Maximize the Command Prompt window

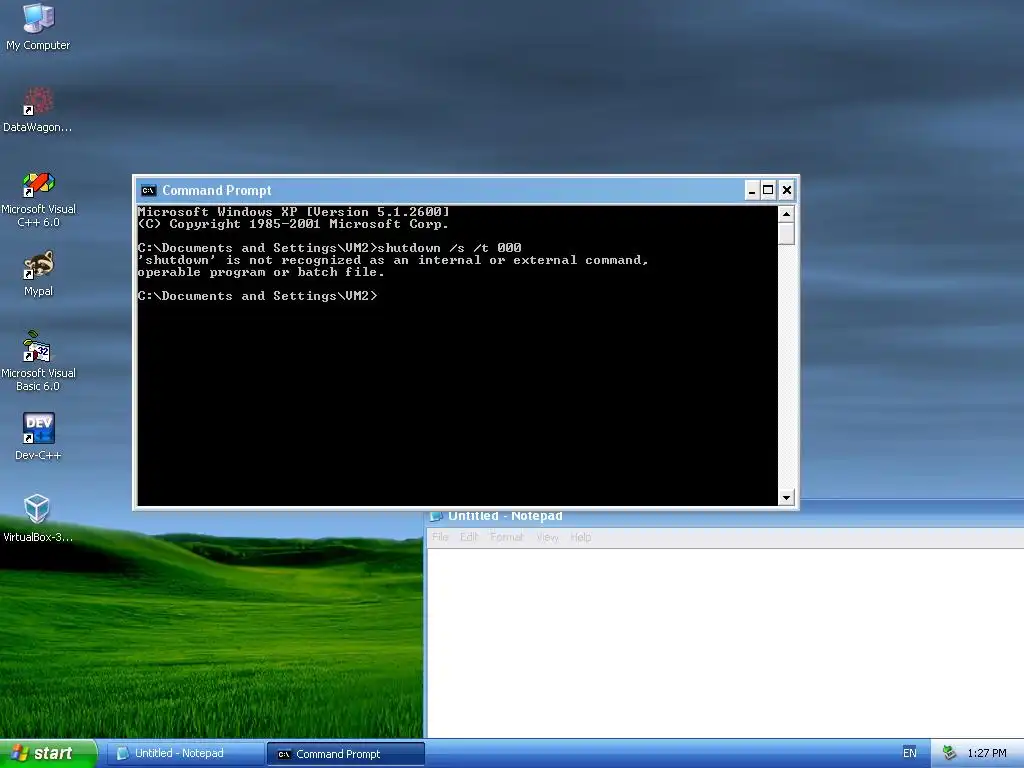[x=769, y=191]
